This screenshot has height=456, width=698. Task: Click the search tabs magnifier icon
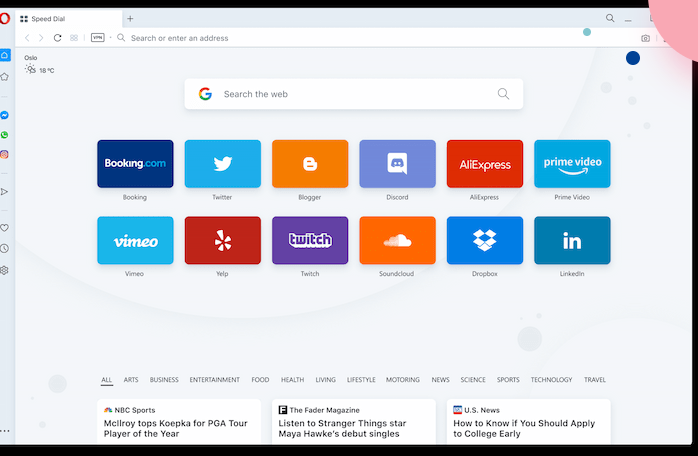coord(610,18)
